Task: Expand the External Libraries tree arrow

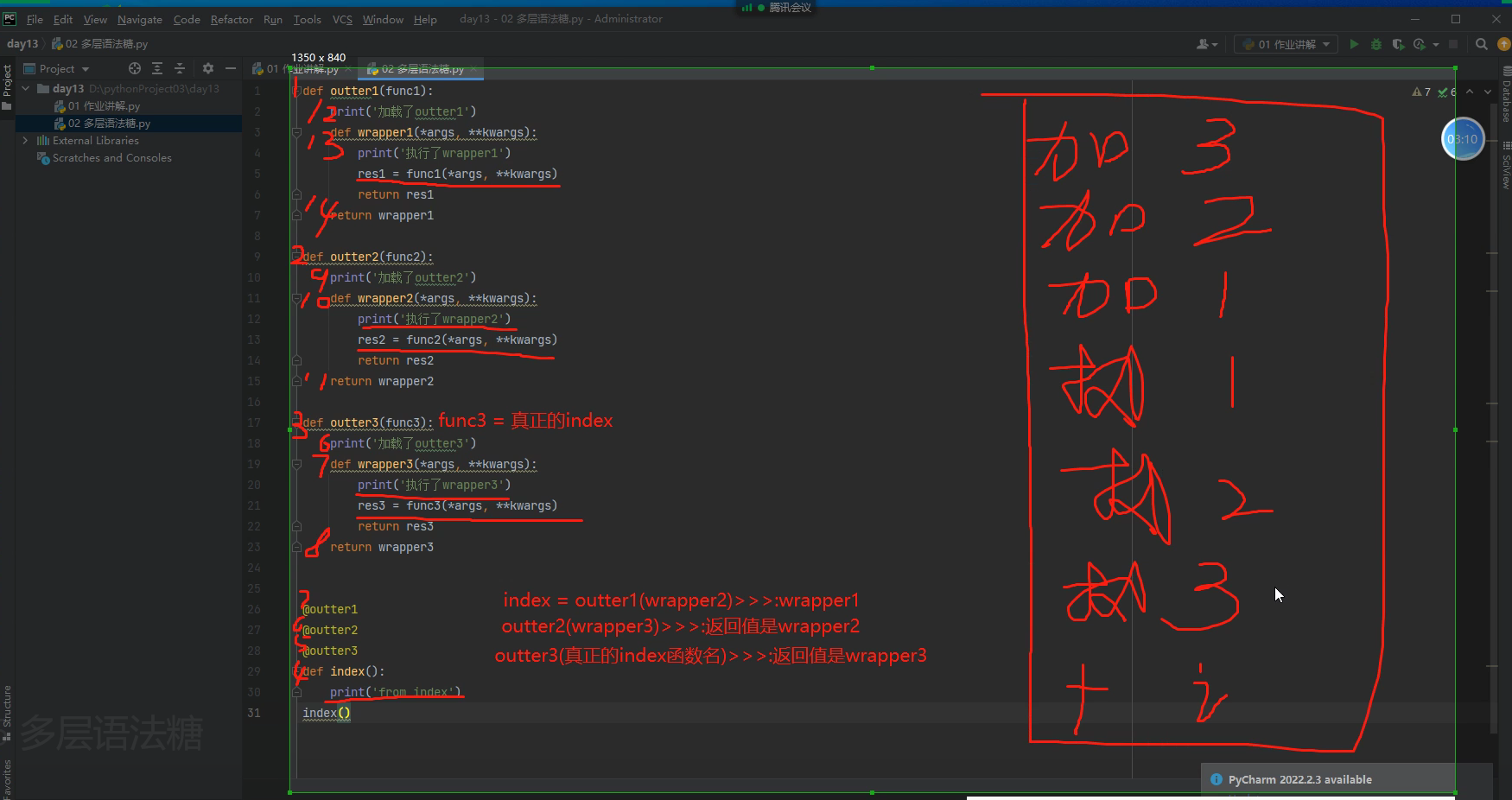Action: coord(26,141)
